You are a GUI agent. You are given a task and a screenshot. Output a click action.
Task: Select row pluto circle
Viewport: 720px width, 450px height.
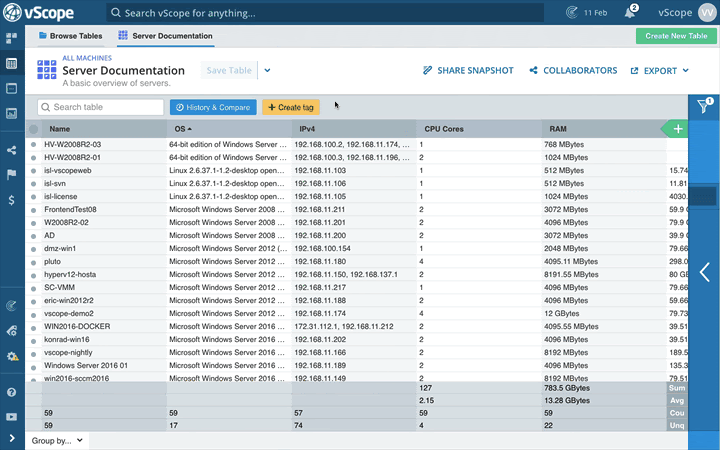tap(34, 262)
